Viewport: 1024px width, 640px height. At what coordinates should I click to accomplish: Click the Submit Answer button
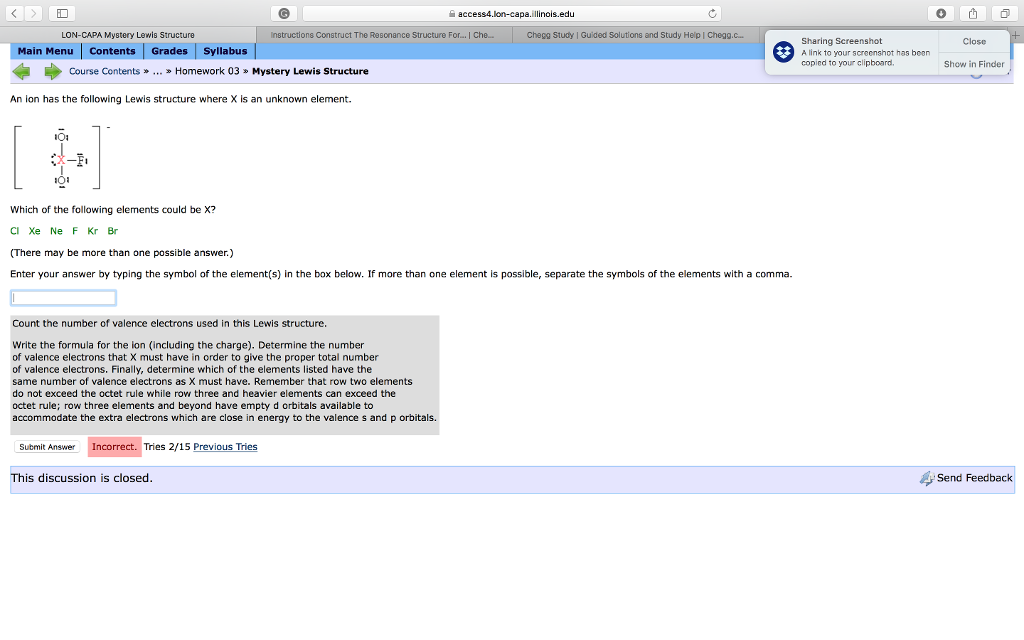(x=46, y=447)
